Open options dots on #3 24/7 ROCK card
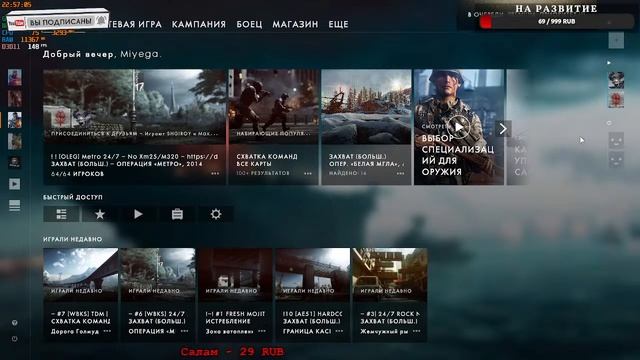Screen dimensions: 640x360 tap(416, 331)
